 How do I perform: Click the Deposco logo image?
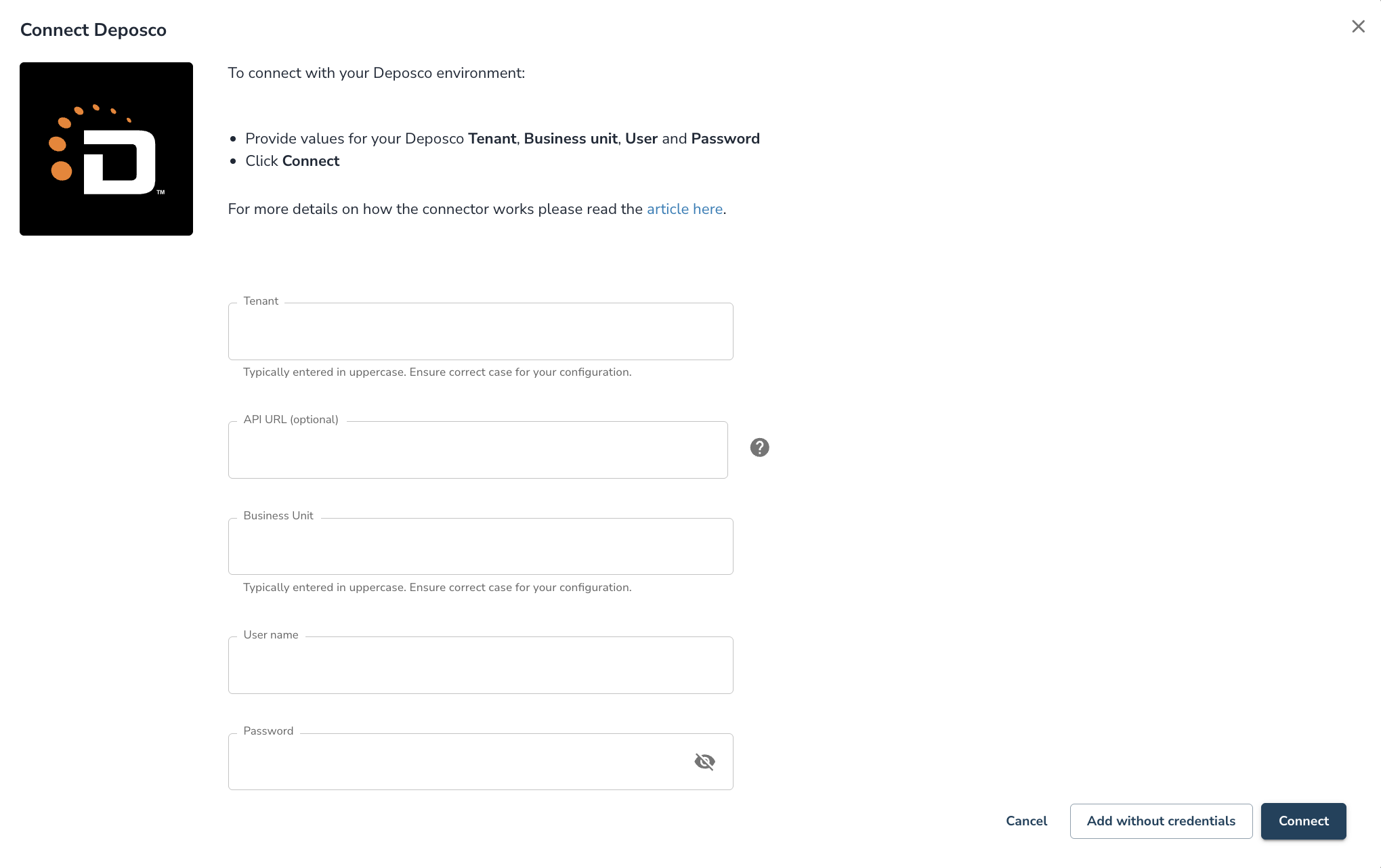tap(106, 149)
